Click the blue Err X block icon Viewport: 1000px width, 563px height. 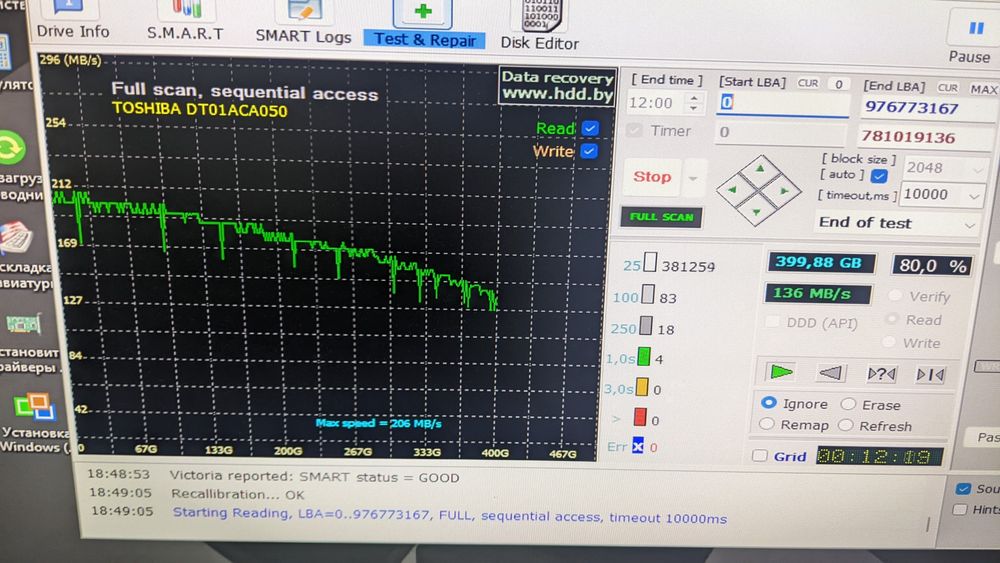click(x=638, y=446)
